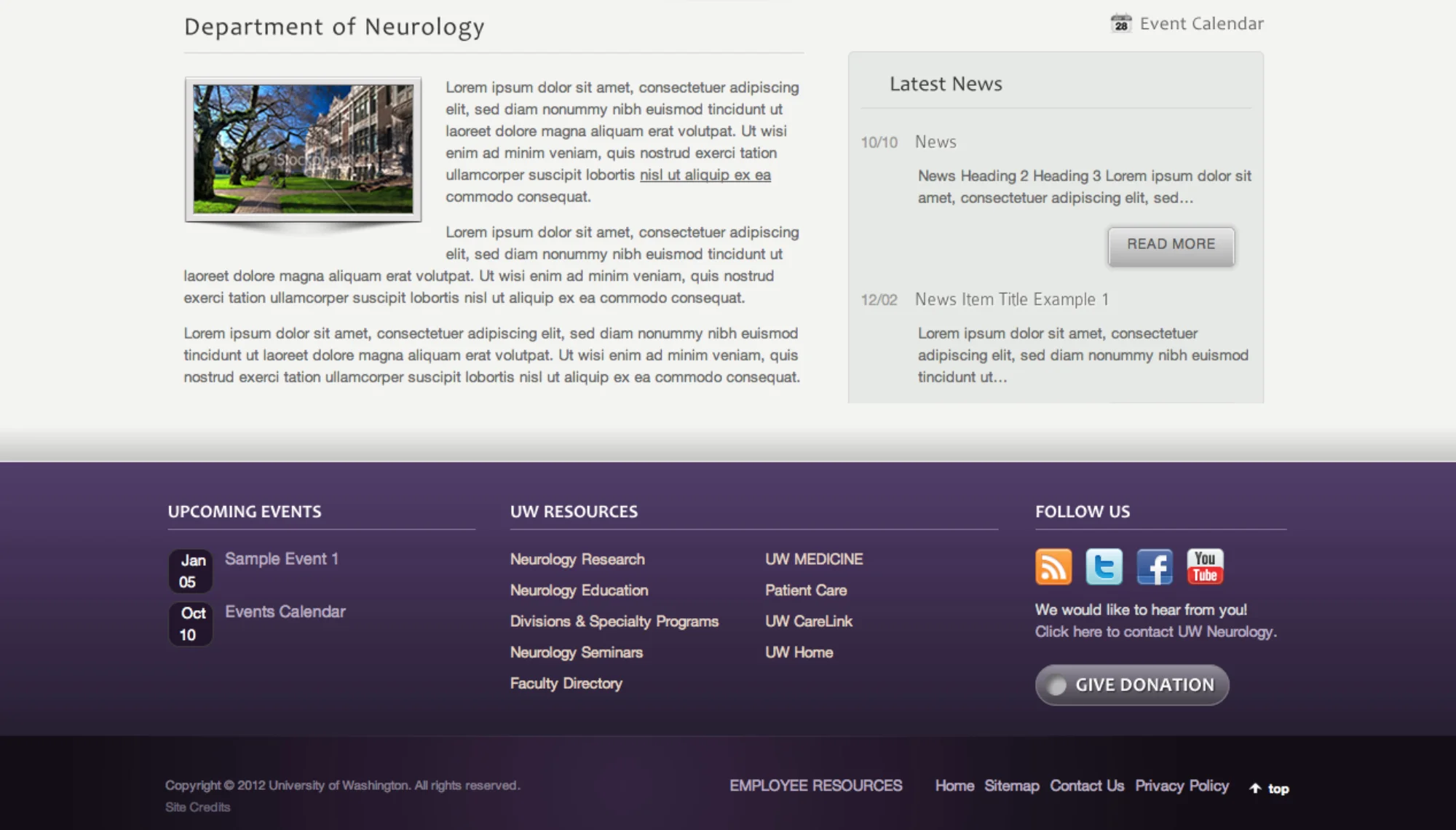Click the UPCOMING EVENTS heading
1456x830 pixels.
pos(245,512)
